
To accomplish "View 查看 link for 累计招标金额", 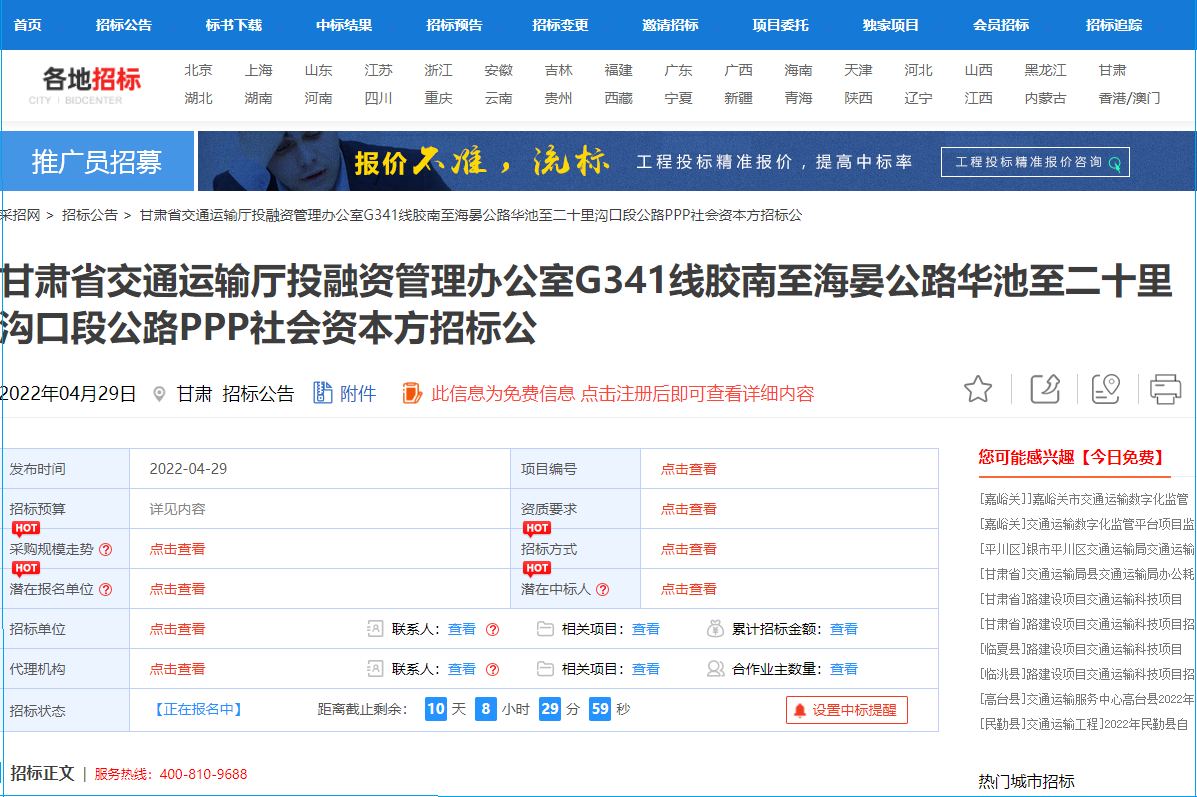I will tap(844, 629).
